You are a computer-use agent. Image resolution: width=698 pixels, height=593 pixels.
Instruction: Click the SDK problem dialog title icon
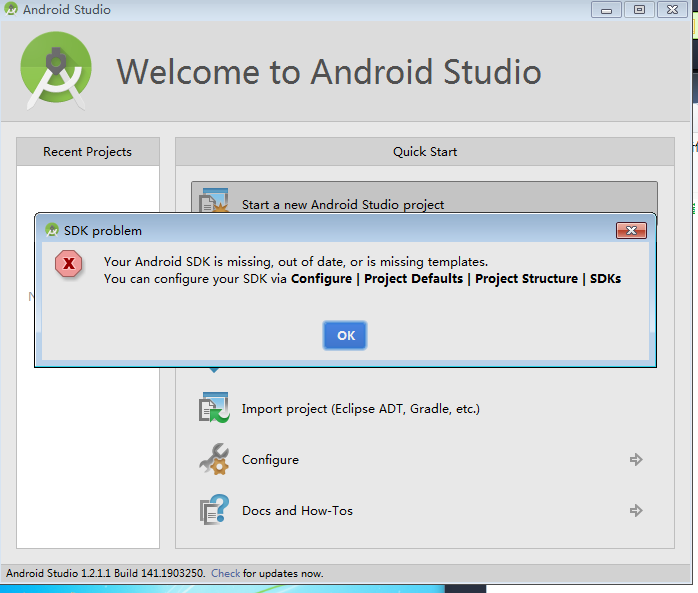tap(52, 230)
